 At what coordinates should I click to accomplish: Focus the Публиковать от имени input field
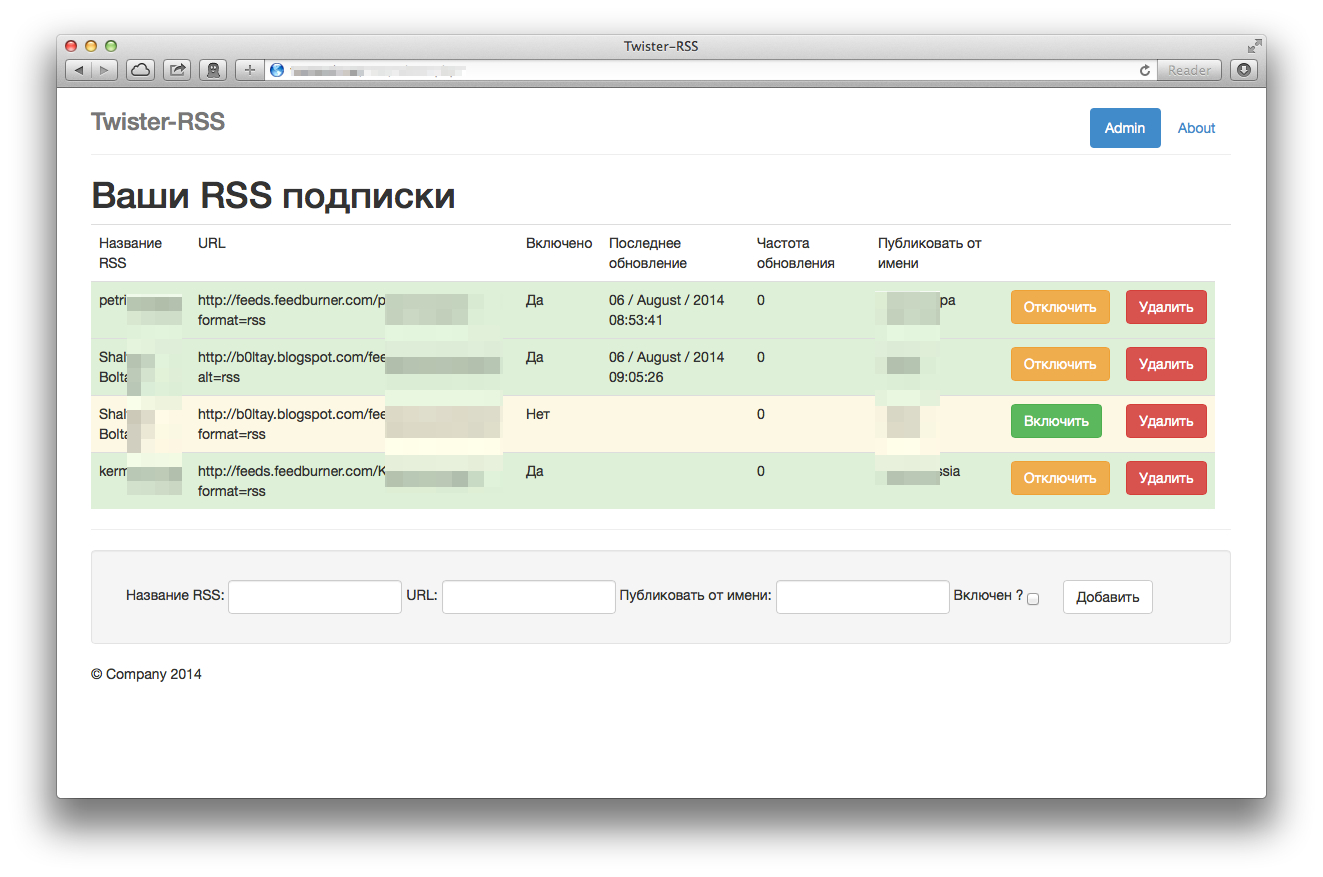point(863,597)
